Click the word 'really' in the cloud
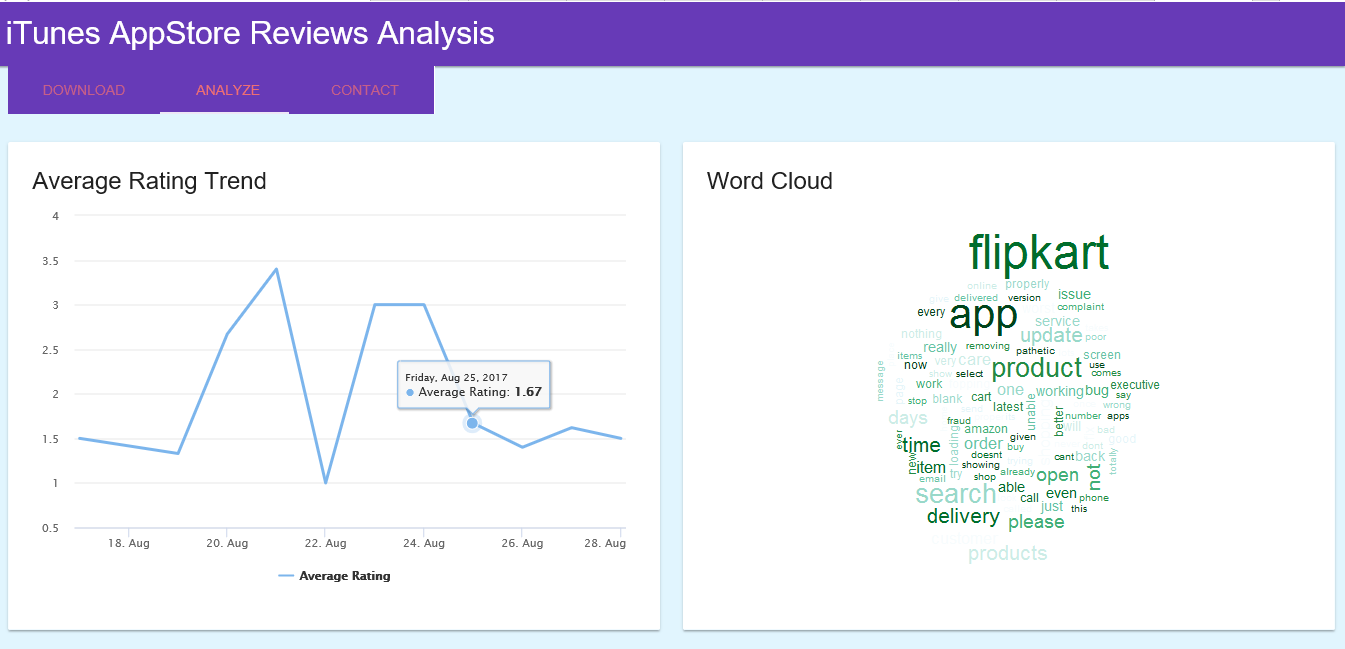This screenshot has width=1345, height=649. [940, 347]
